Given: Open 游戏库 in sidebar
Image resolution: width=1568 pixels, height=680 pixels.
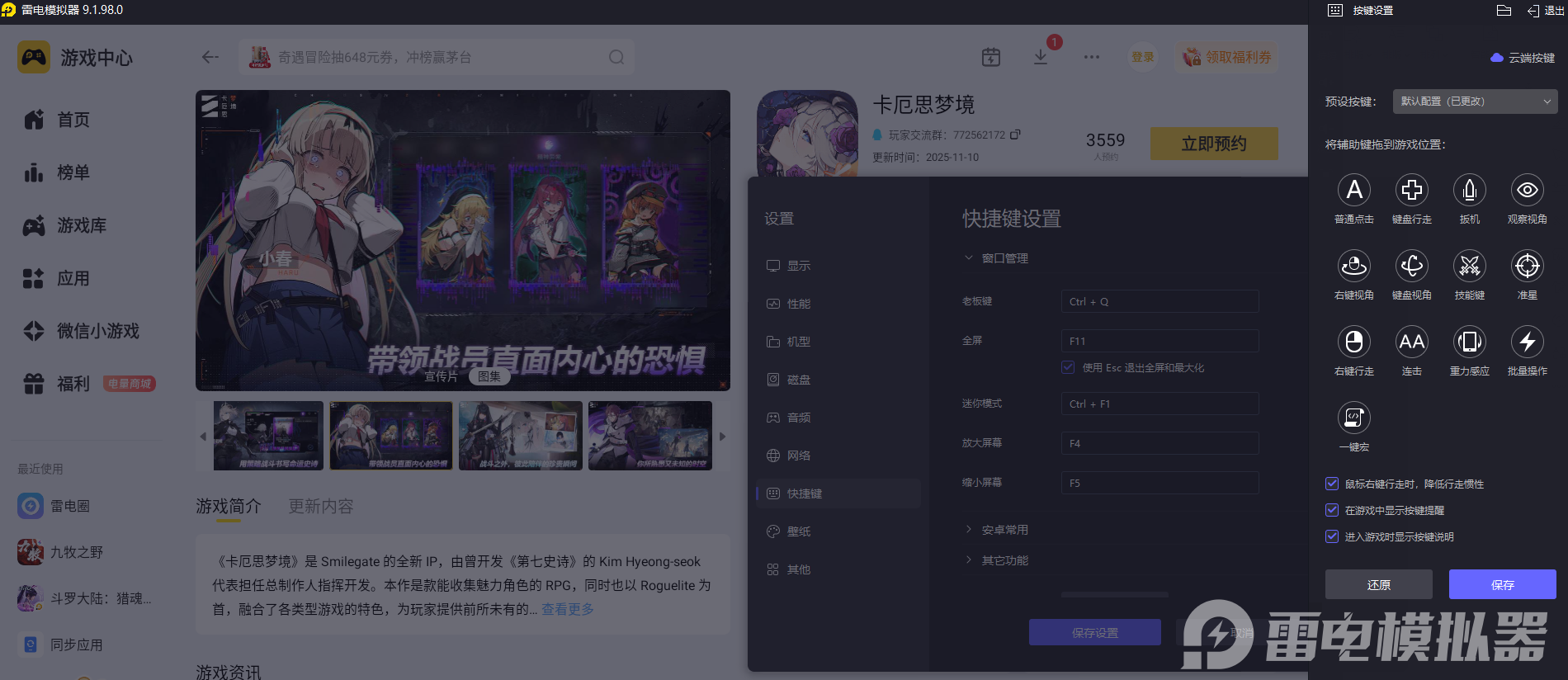Looking at the screenshot, I should pyautogui.click(x=65, y=225).
